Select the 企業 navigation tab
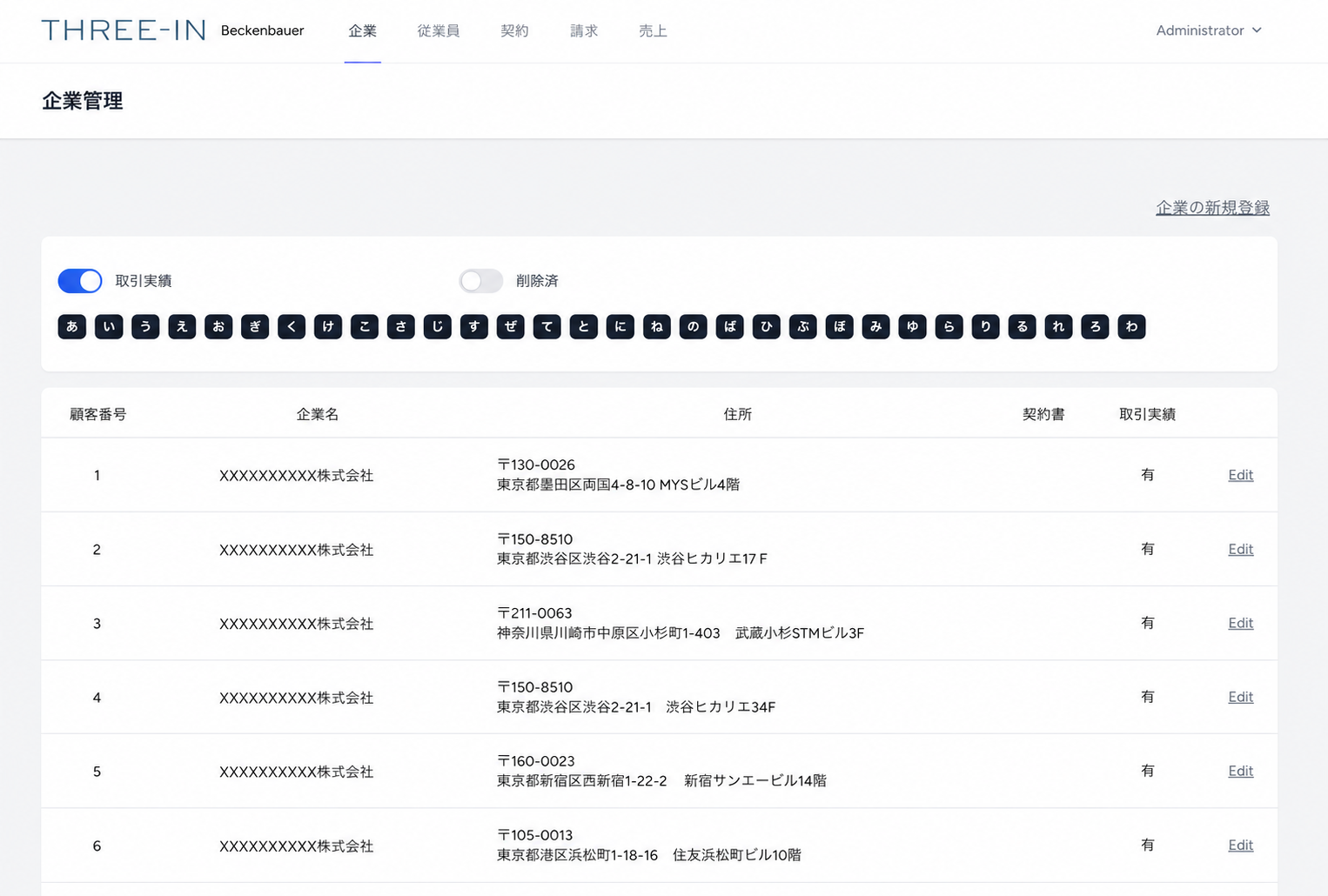 [x=363, y=31]
